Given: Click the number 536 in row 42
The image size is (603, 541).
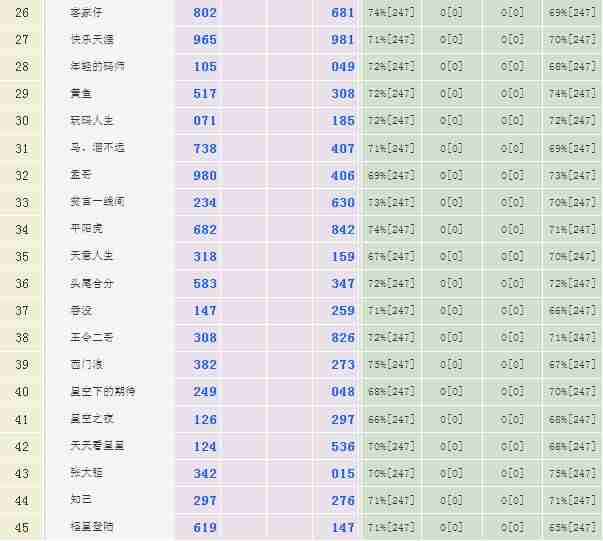Looking at the screenshot, I should click(x=343, y=447).
